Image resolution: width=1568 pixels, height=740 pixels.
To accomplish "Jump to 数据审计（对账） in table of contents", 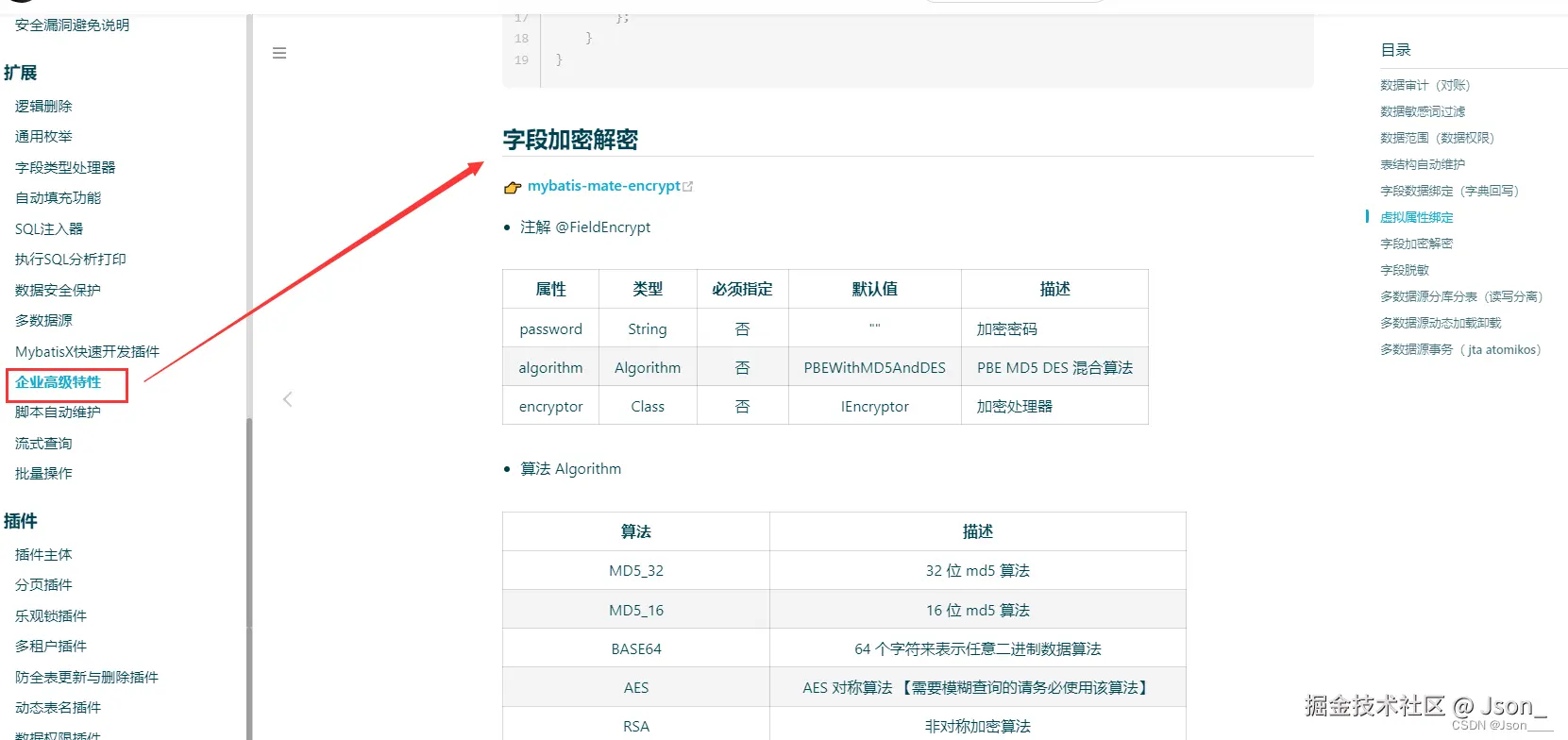I will point(1425,85).
